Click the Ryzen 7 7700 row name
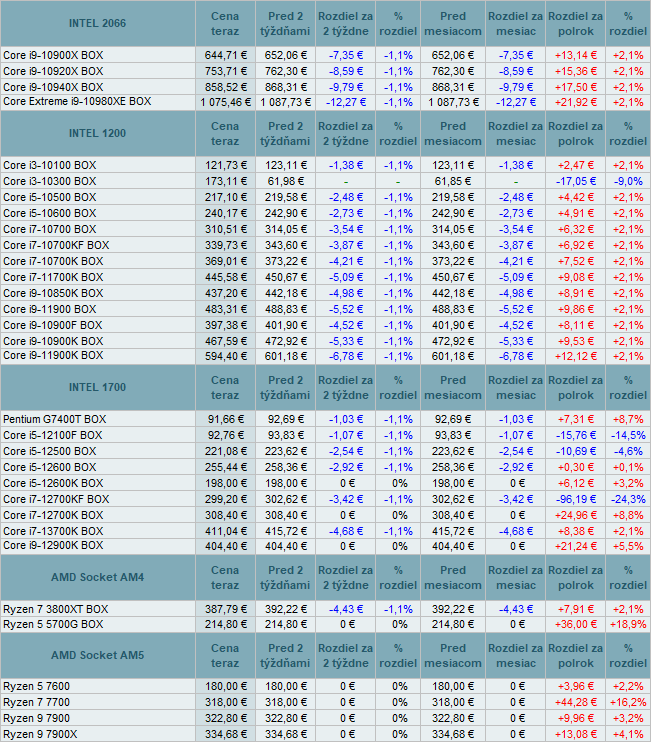Image resolution: width=651 pixels, height=742 pixels. (x=36, y=703)
